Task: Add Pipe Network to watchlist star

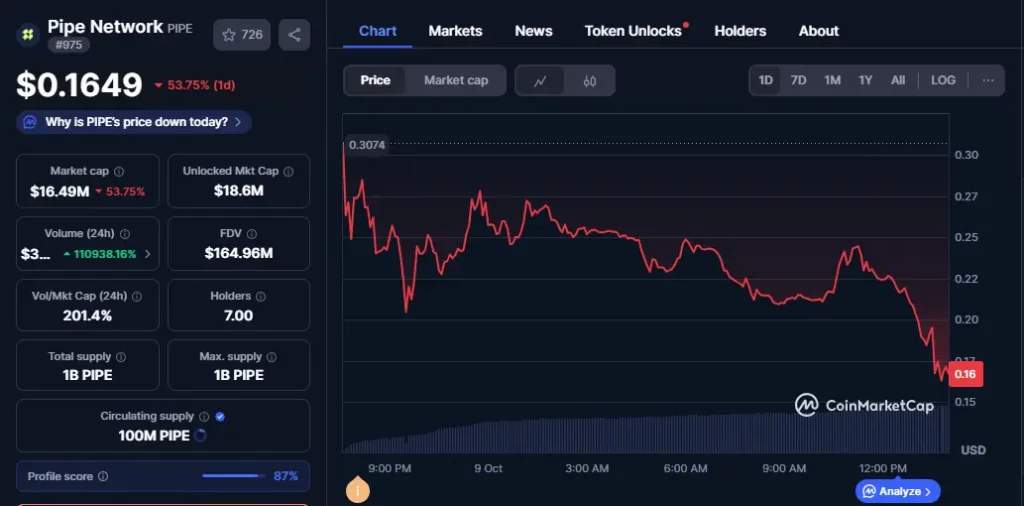Action: point(242,35)
